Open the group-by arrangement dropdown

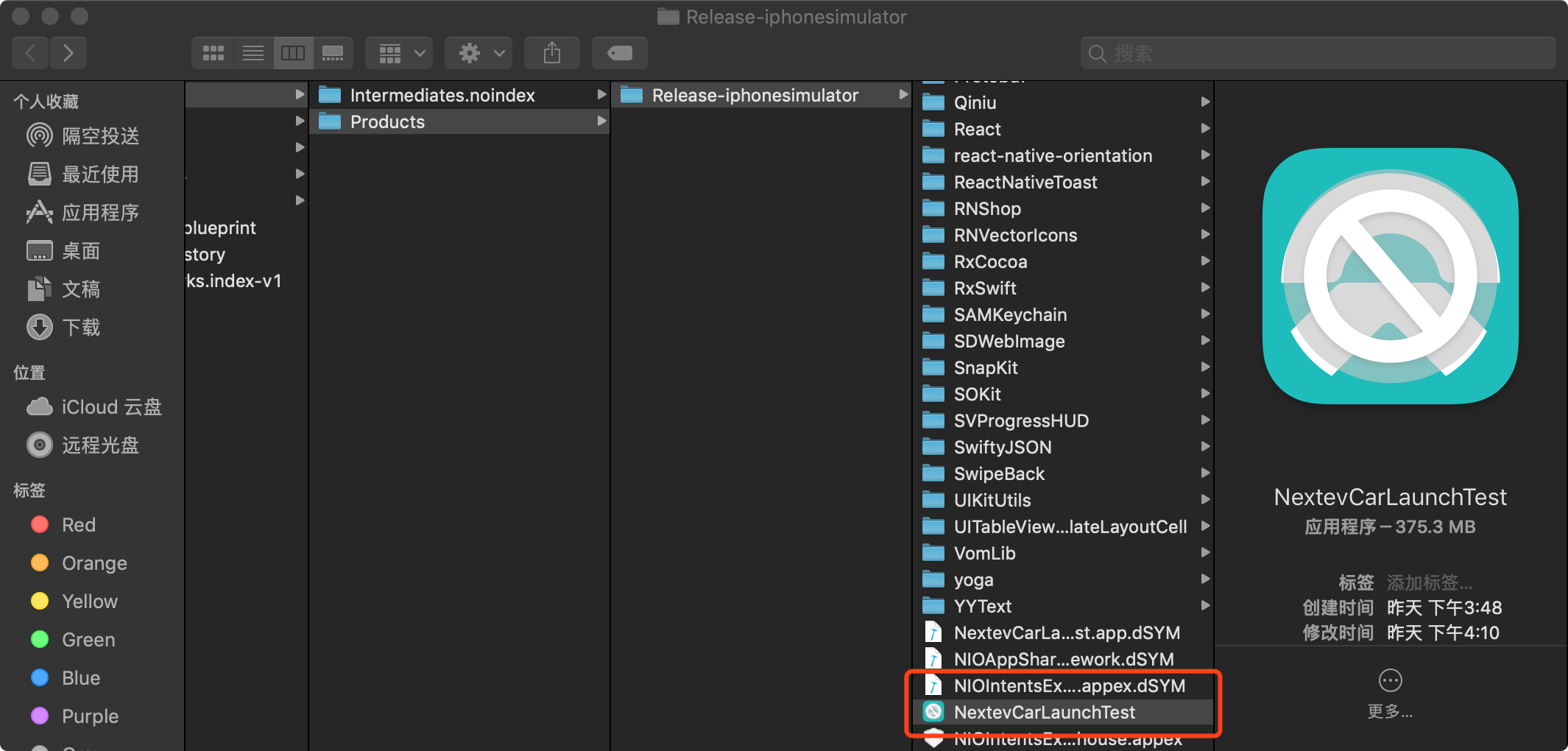point(400,53)
